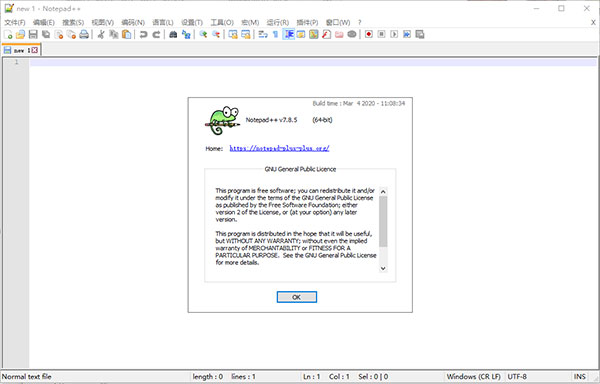Image resolution: width=600 pixels, height=384 pixels.
Task: Open the 语言(L) menu
Action: pos(163,23)
